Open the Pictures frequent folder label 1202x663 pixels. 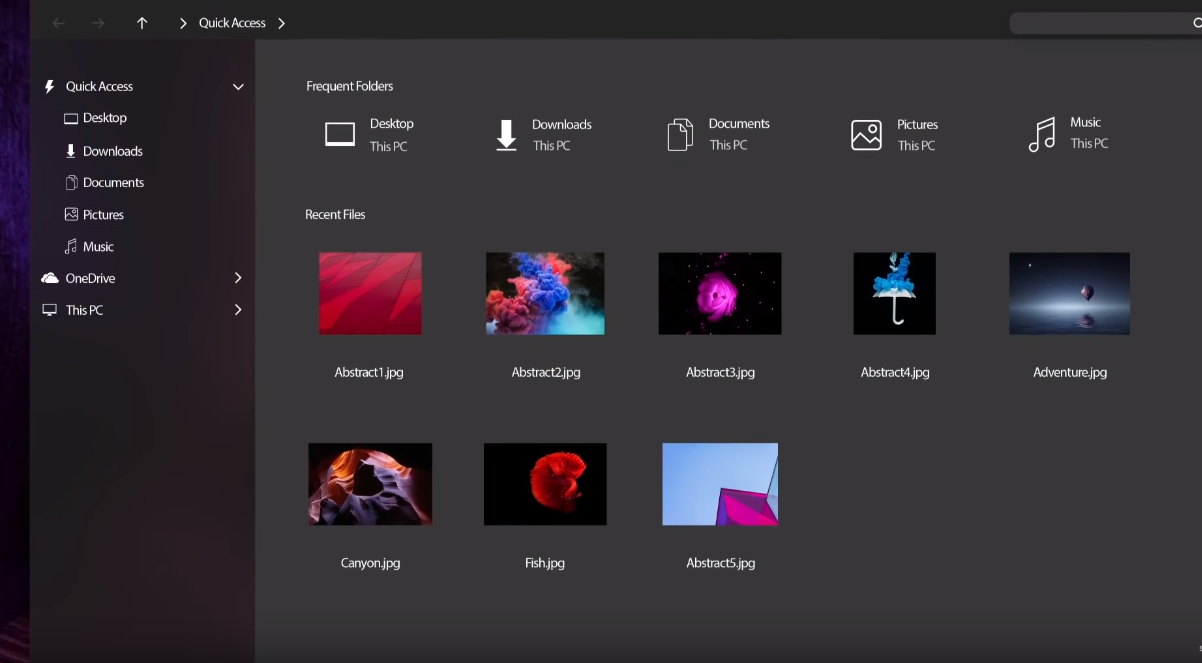917,125
